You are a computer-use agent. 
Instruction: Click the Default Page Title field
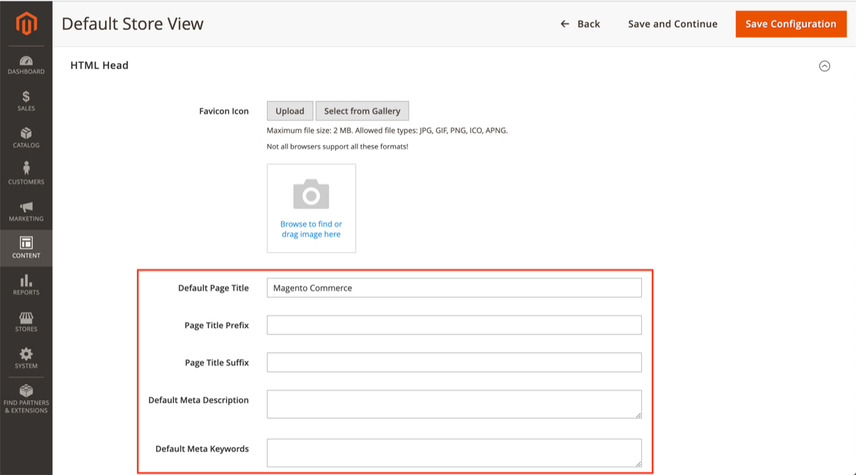point(454,288)
